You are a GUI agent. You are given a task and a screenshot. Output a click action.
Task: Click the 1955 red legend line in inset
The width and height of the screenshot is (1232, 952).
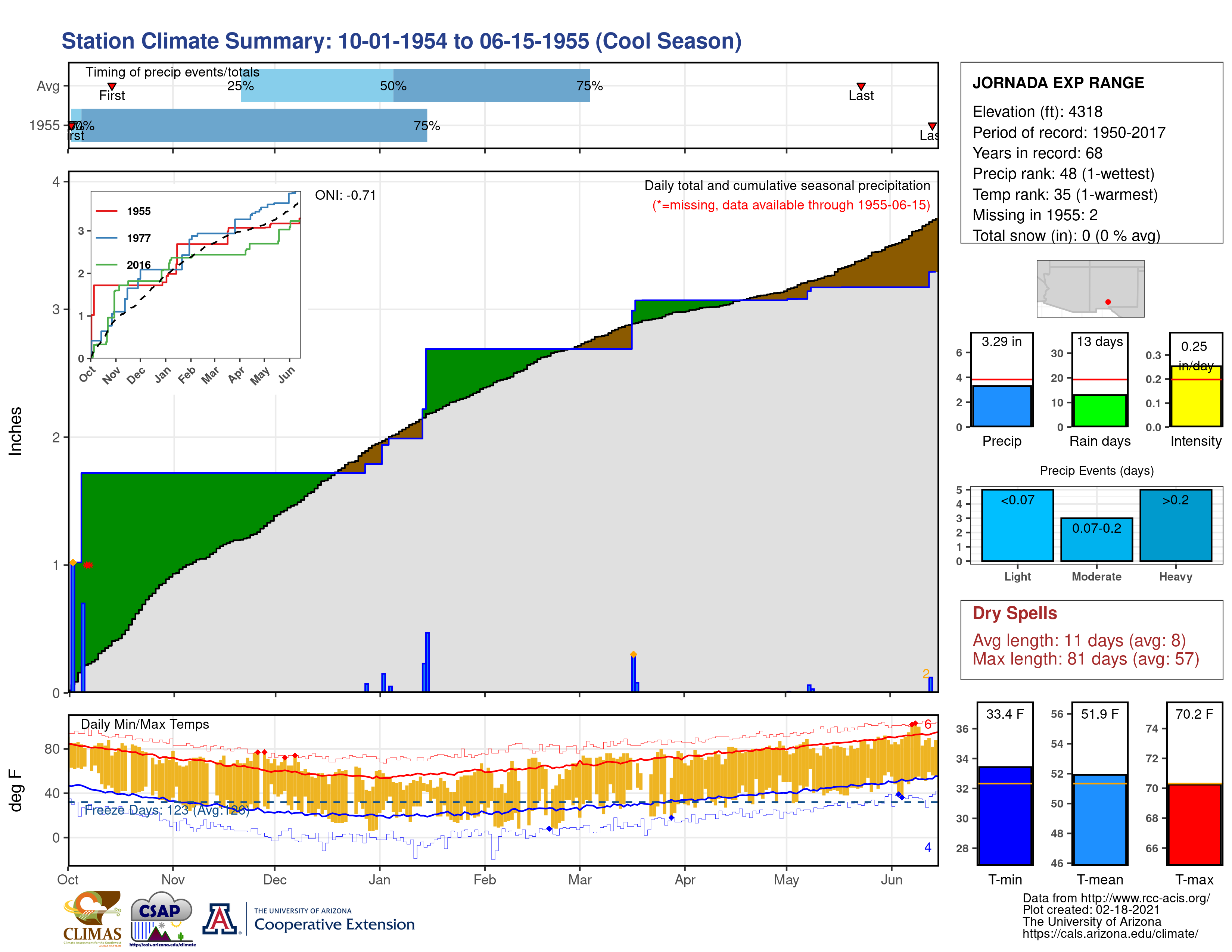tap(106, 211)
